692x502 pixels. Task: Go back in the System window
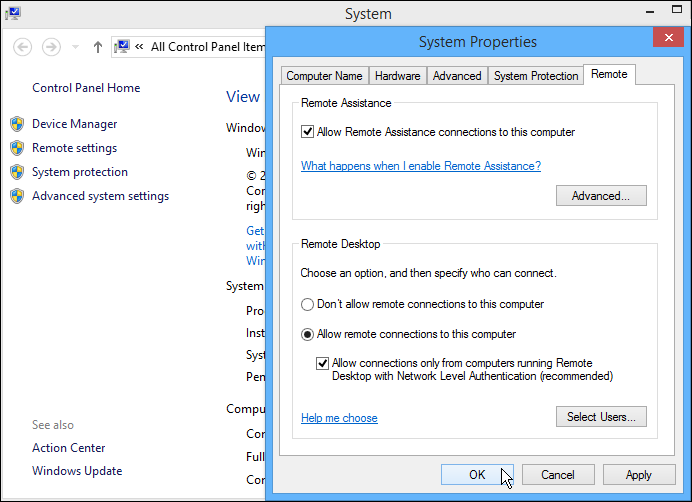click(22, 47)
